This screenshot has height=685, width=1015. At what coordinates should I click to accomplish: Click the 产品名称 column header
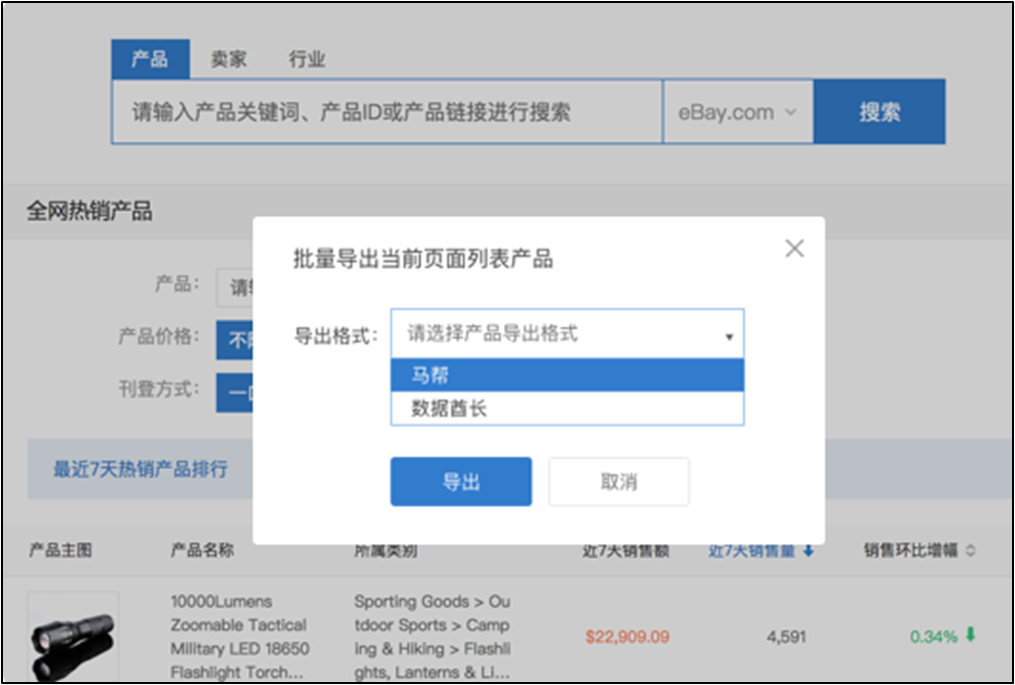[x=202, y=551]
